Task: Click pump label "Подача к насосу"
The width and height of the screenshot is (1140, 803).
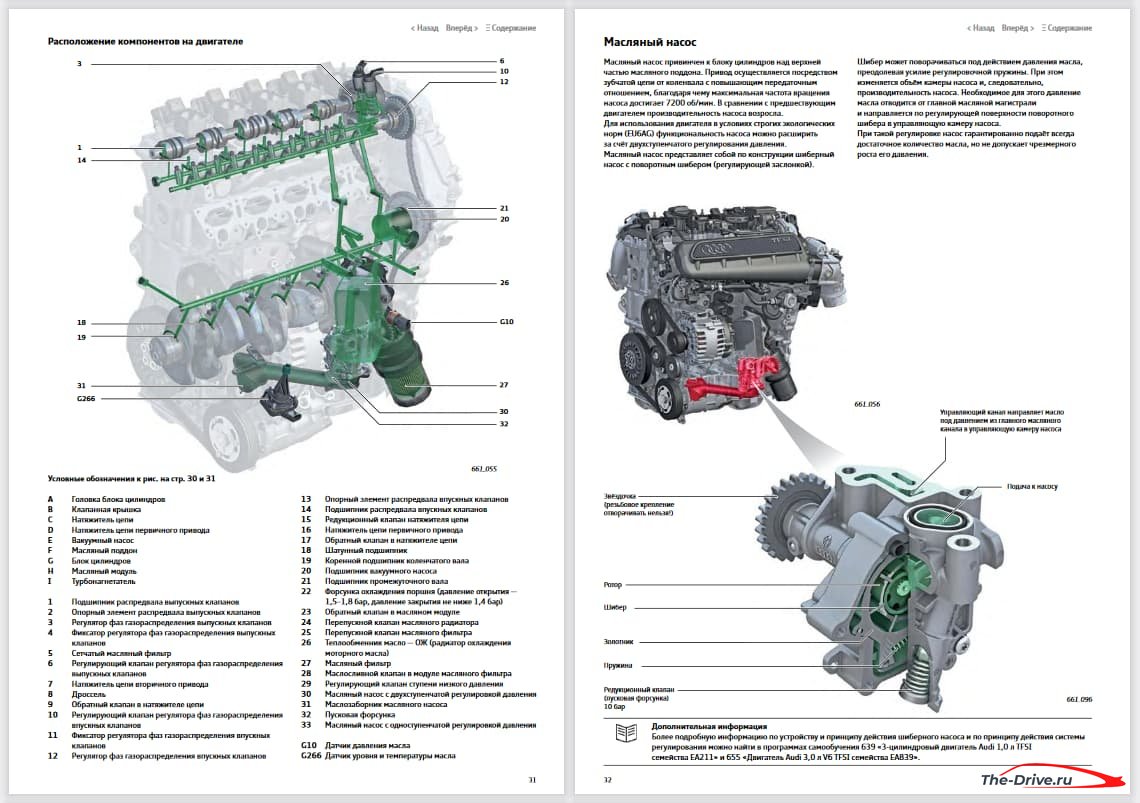Action: point(1032,487)
